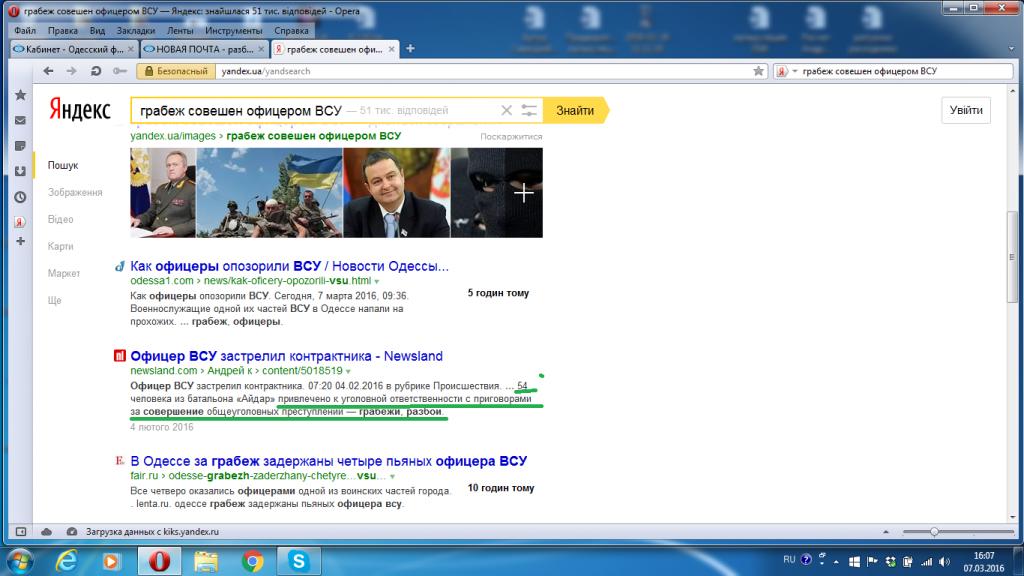Viewport: 1024px width, 576px height.
Task: Click the Opera Link cloud icon
Action: (x=46, y=532)
